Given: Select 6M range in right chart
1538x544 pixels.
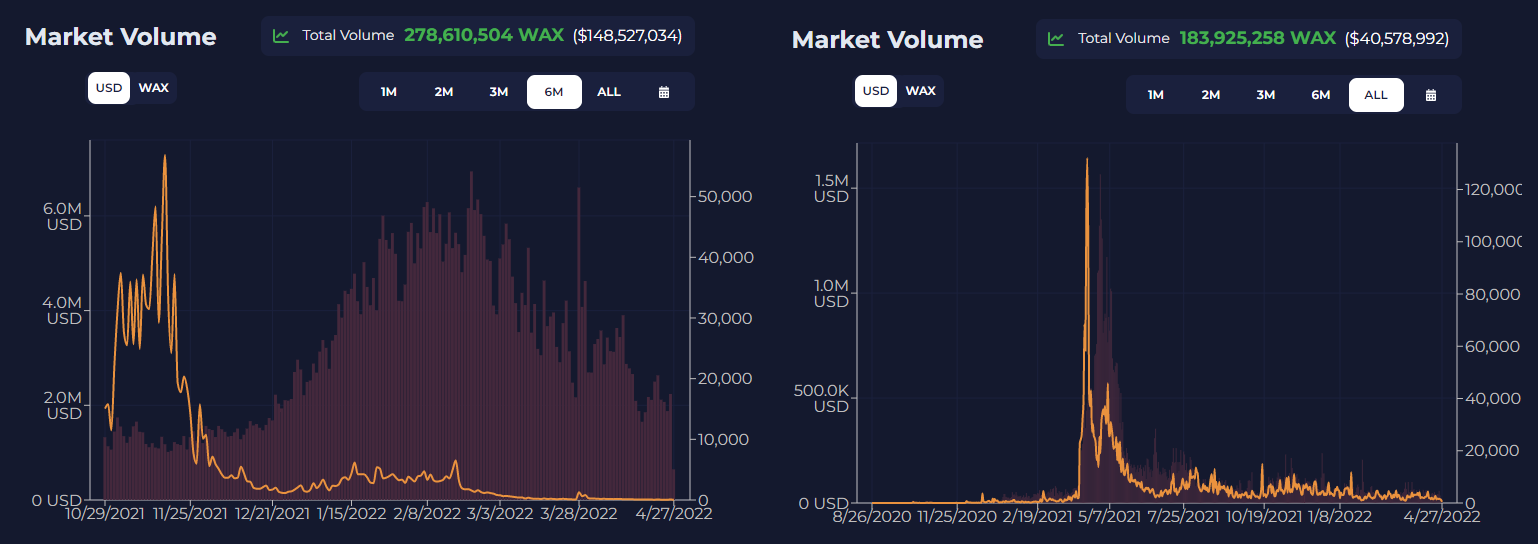Looking at the screenshot, I should click(1321, 95).
